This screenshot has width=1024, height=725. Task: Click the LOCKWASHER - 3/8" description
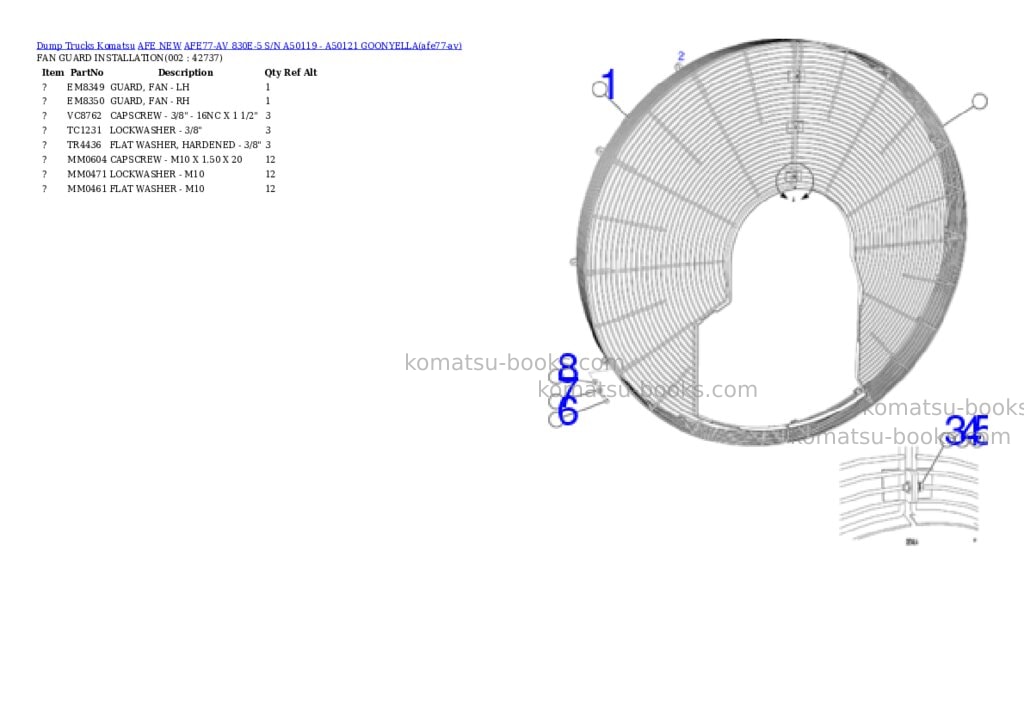(x=155, y=131)
